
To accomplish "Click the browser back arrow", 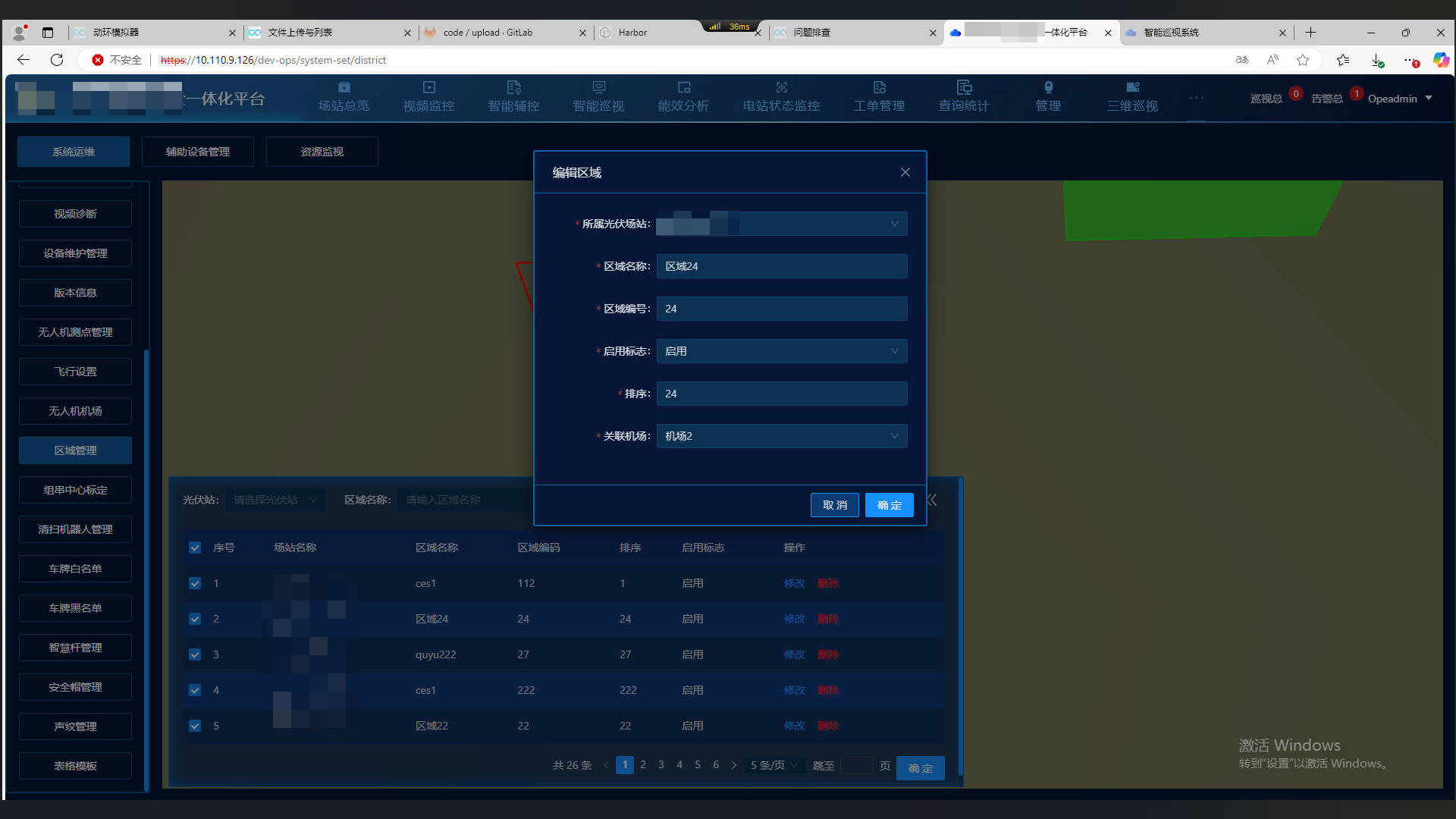I will click(x=24, y=60).
